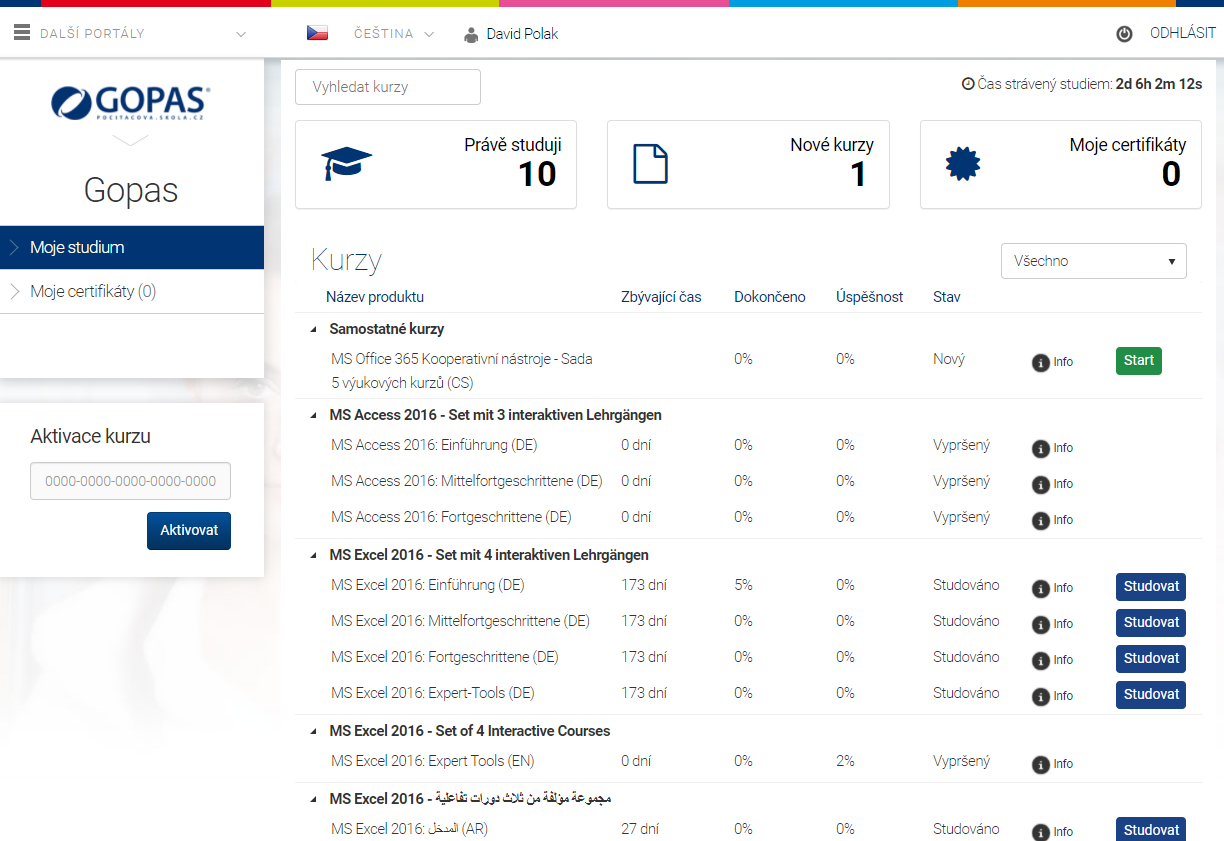Image resolution: width=1224 pixels, height=841 pixels.
Task: Open the Další portály dropdown
Action: point(130,34)
